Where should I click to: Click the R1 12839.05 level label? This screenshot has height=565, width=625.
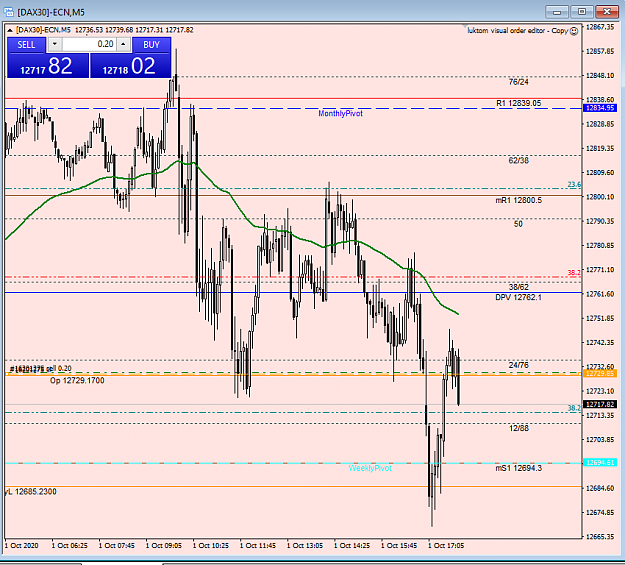[x=519, y=103]
